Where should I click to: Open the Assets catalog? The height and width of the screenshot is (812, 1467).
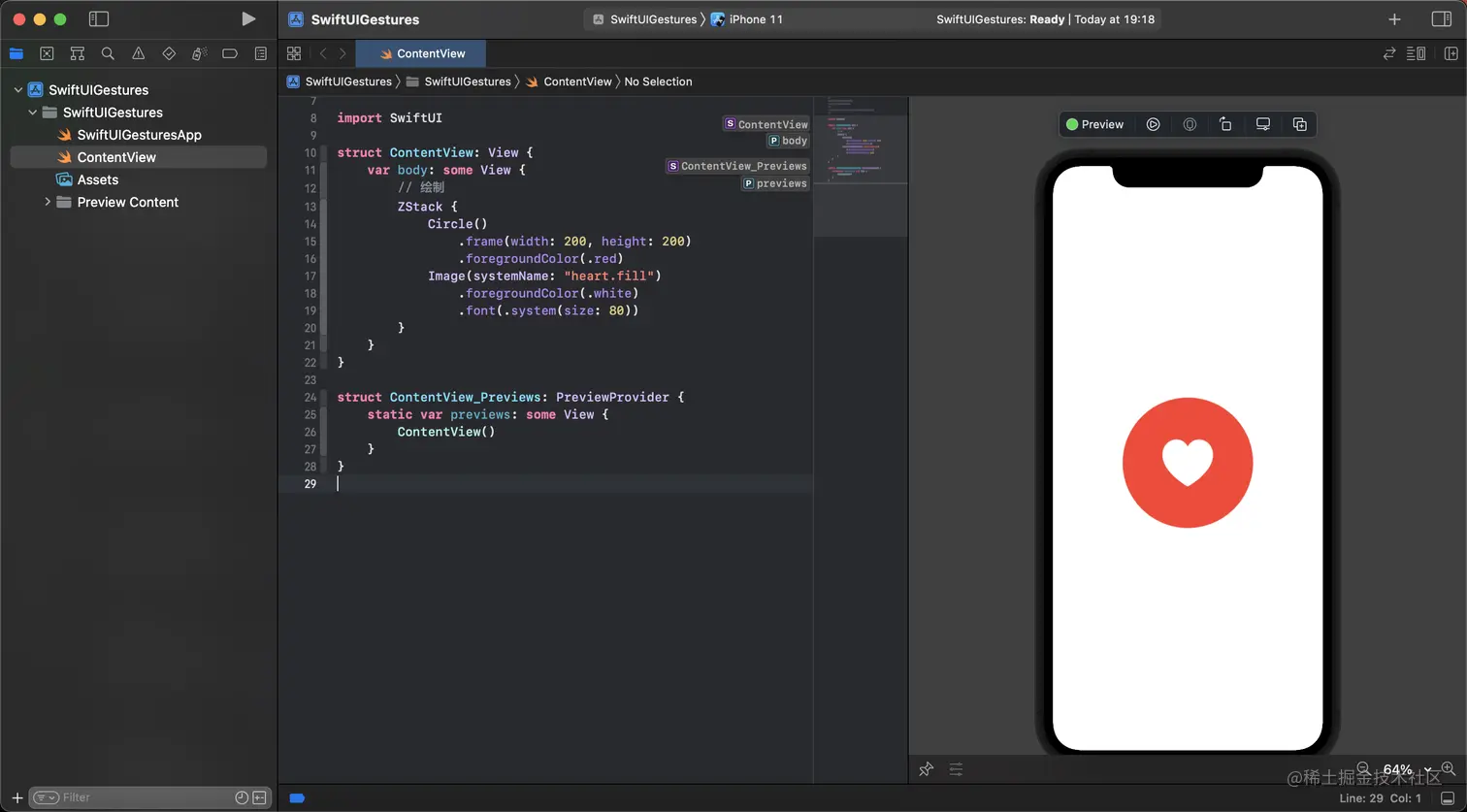coord(87,179)
